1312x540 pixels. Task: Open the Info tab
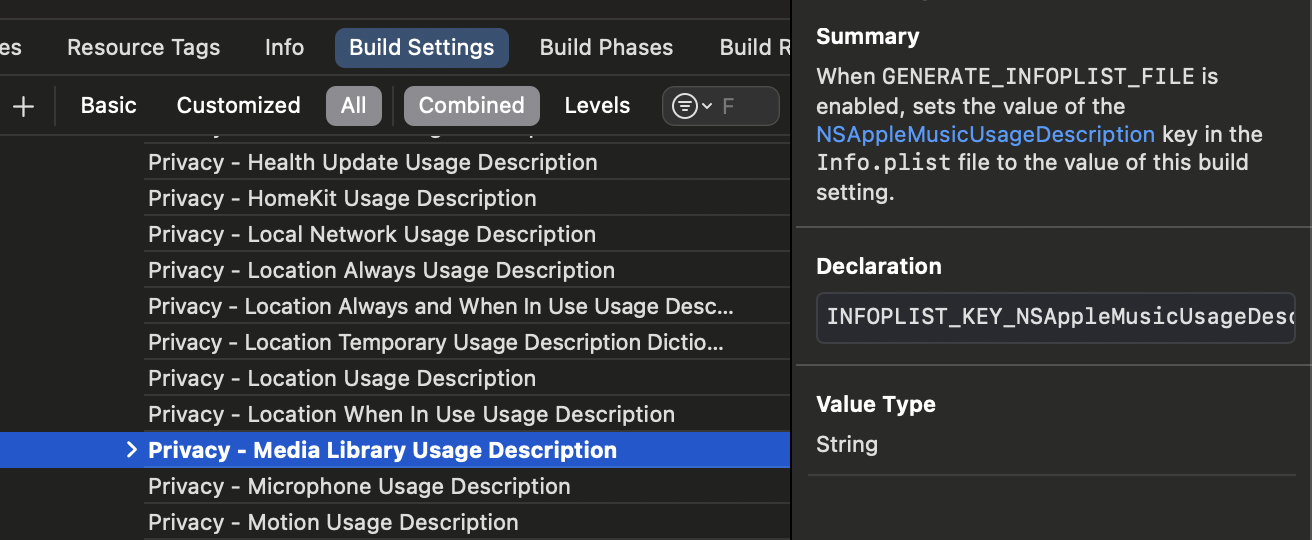(284, 47)
